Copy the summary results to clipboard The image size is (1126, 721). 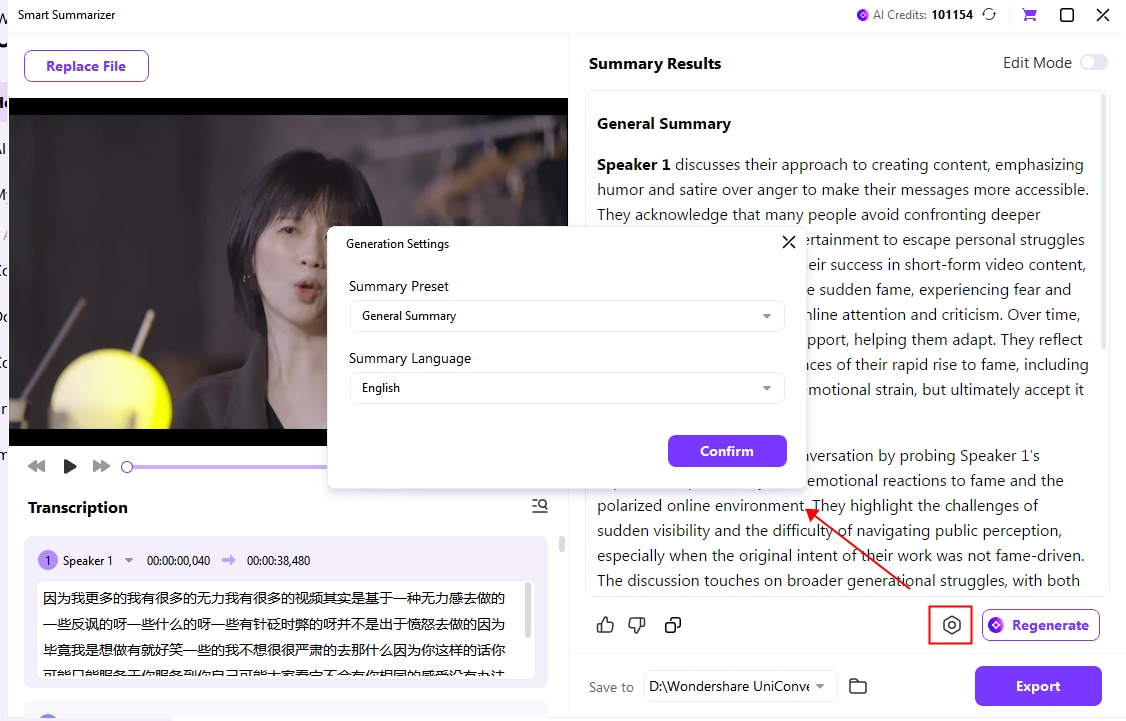tap(673, 625)
